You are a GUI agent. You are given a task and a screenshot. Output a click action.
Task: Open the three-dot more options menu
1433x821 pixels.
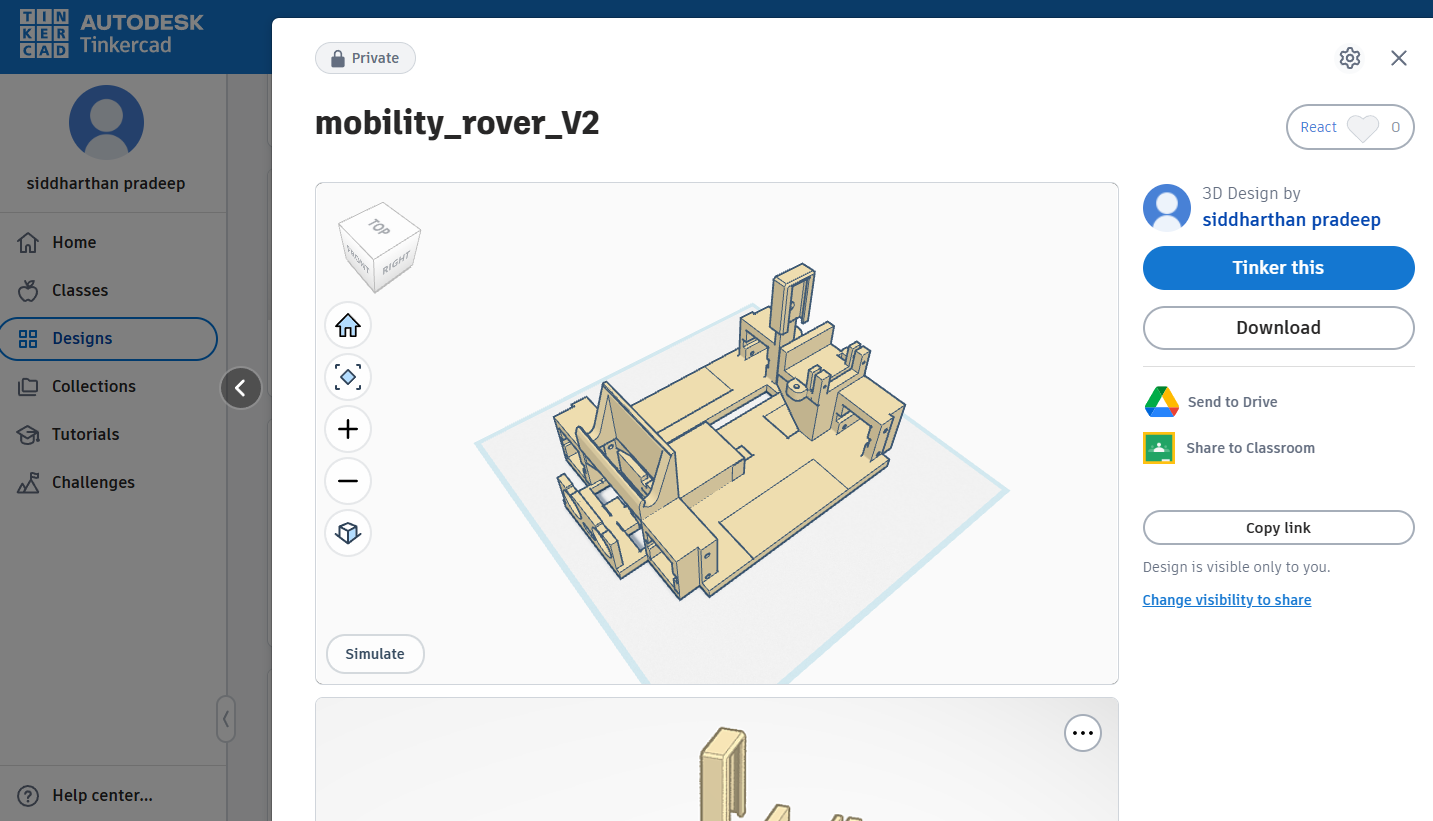tap(1082, 733)
